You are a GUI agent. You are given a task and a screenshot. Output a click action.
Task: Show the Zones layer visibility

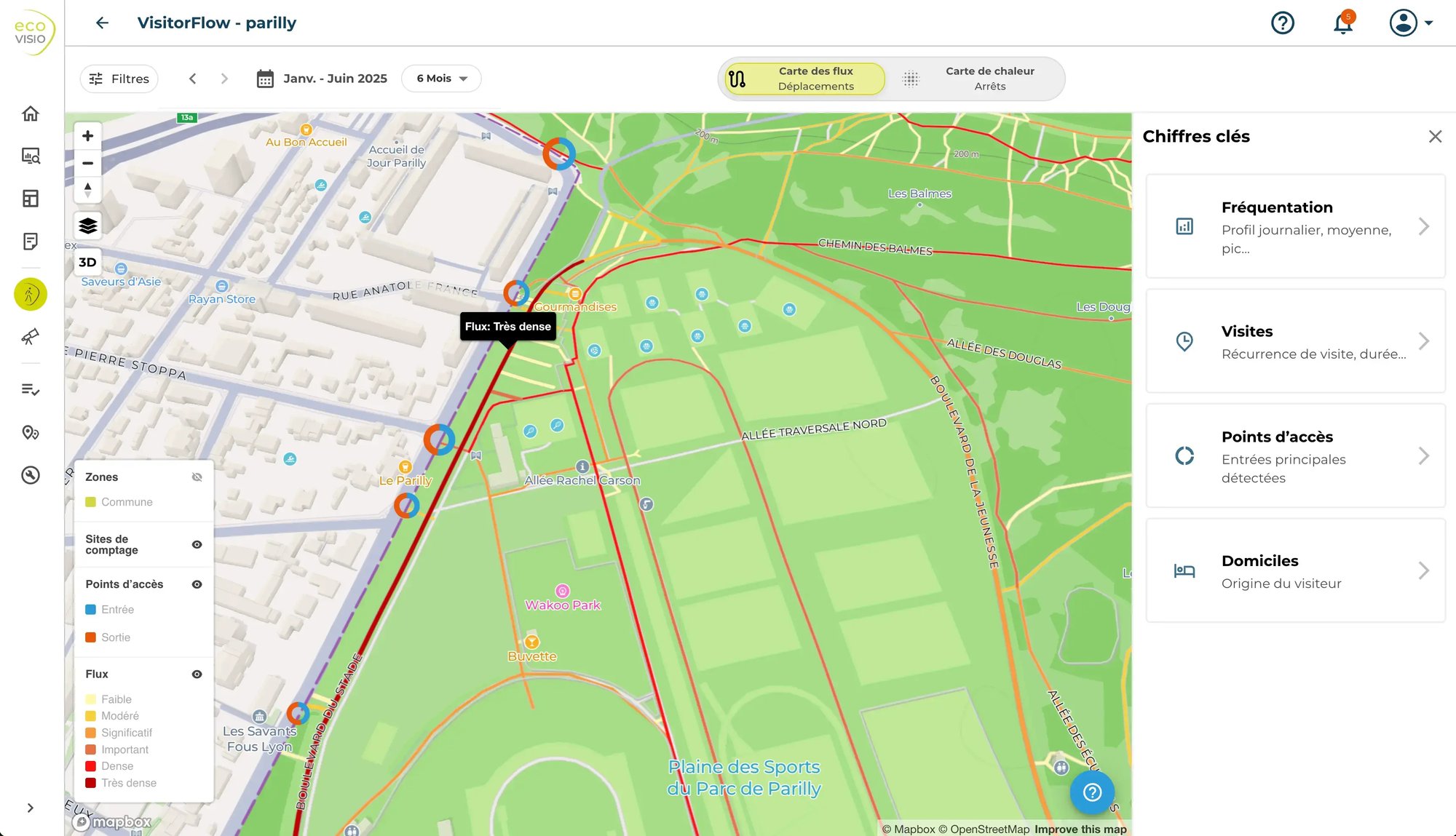197,477
